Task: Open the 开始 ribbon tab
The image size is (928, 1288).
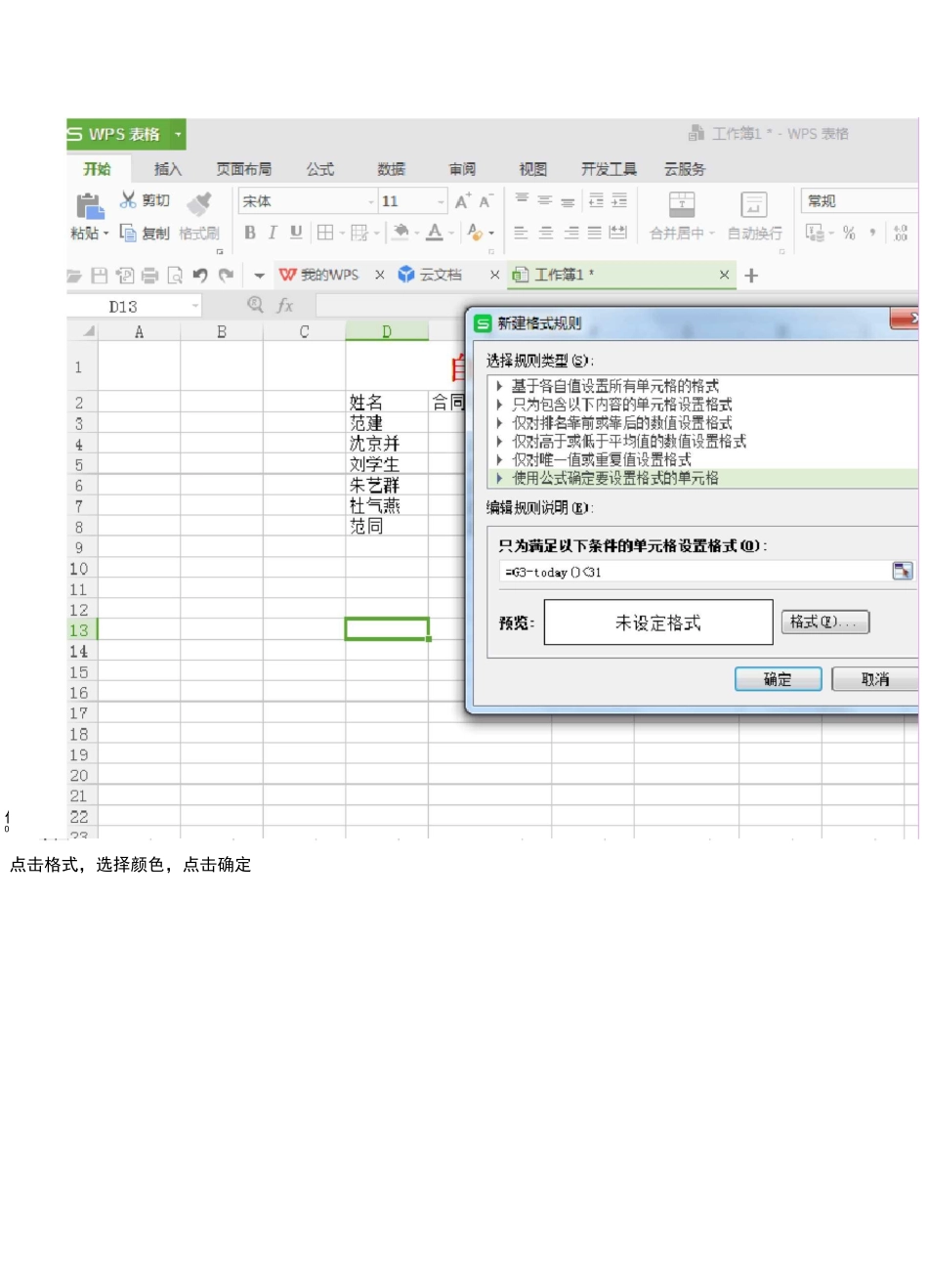Action: (x=97, y=169)
